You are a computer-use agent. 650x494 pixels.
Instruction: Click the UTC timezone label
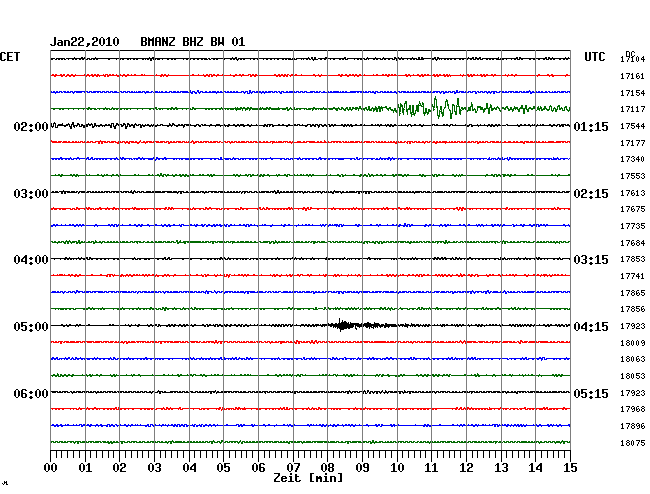coord(595,57)
